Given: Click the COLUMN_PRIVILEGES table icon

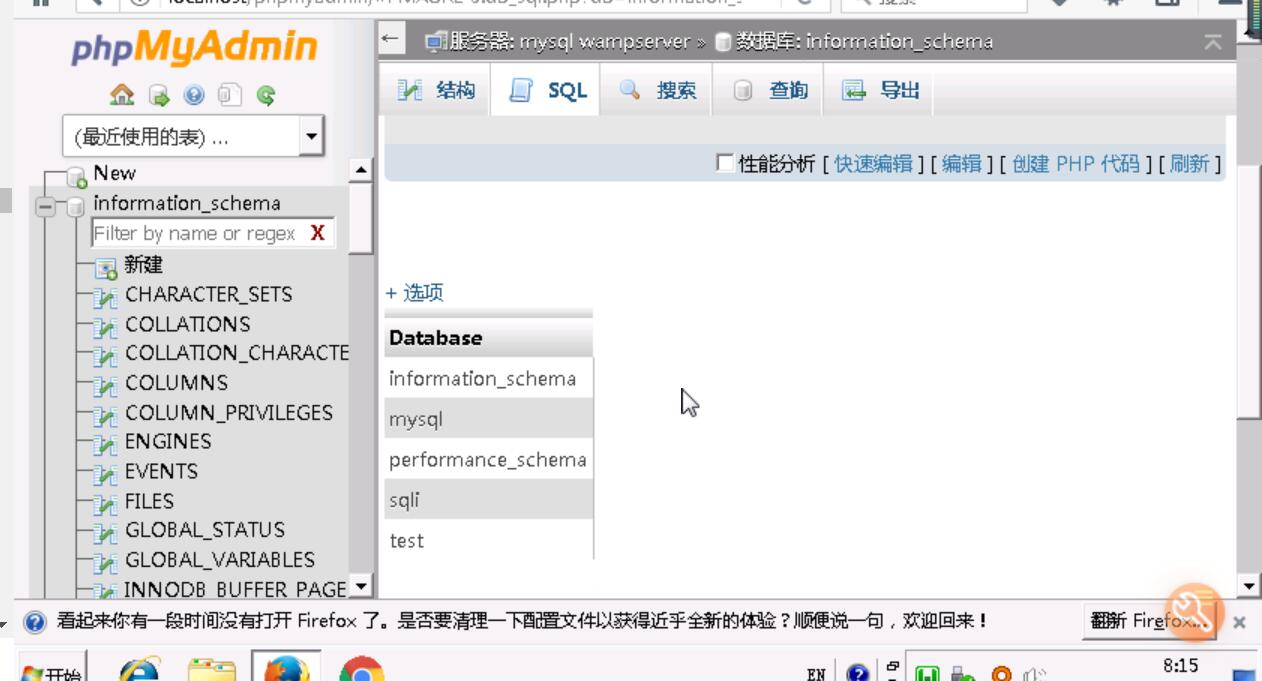Looking at the screenshot, I should [x=106, y=415].
